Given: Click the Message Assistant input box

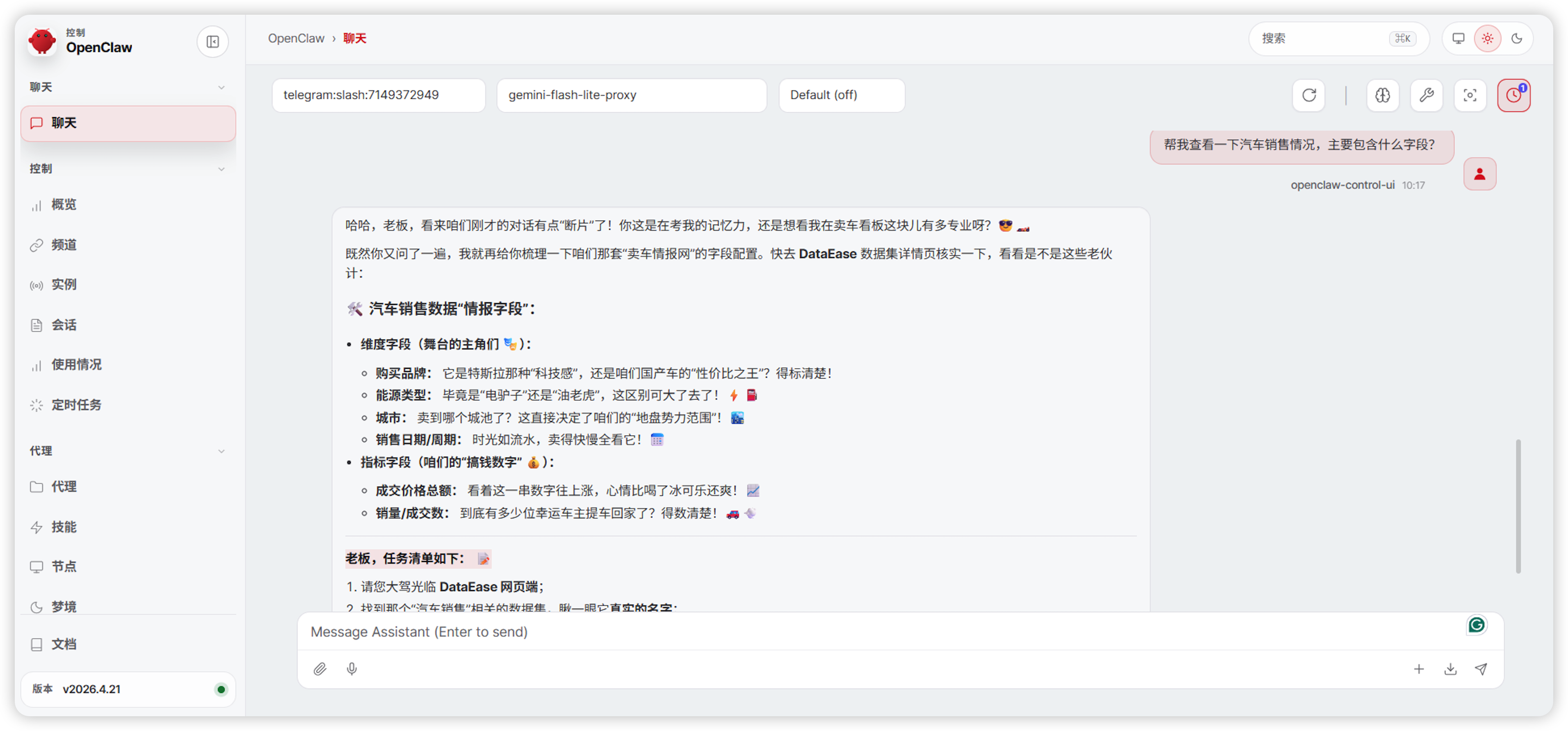Looking at the screenshot, I should [900, 632].
